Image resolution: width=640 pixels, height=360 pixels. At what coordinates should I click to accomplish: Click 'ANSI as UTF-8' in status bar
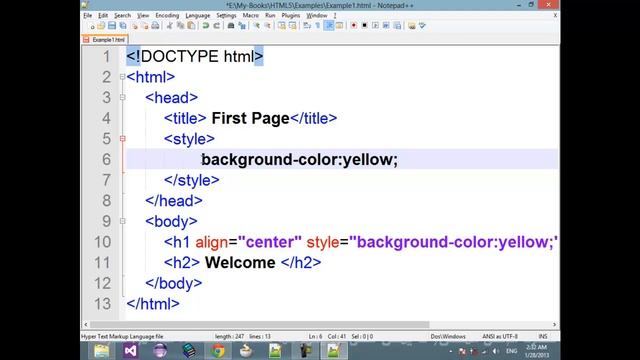pyautogui.click(x=500, y=336)
